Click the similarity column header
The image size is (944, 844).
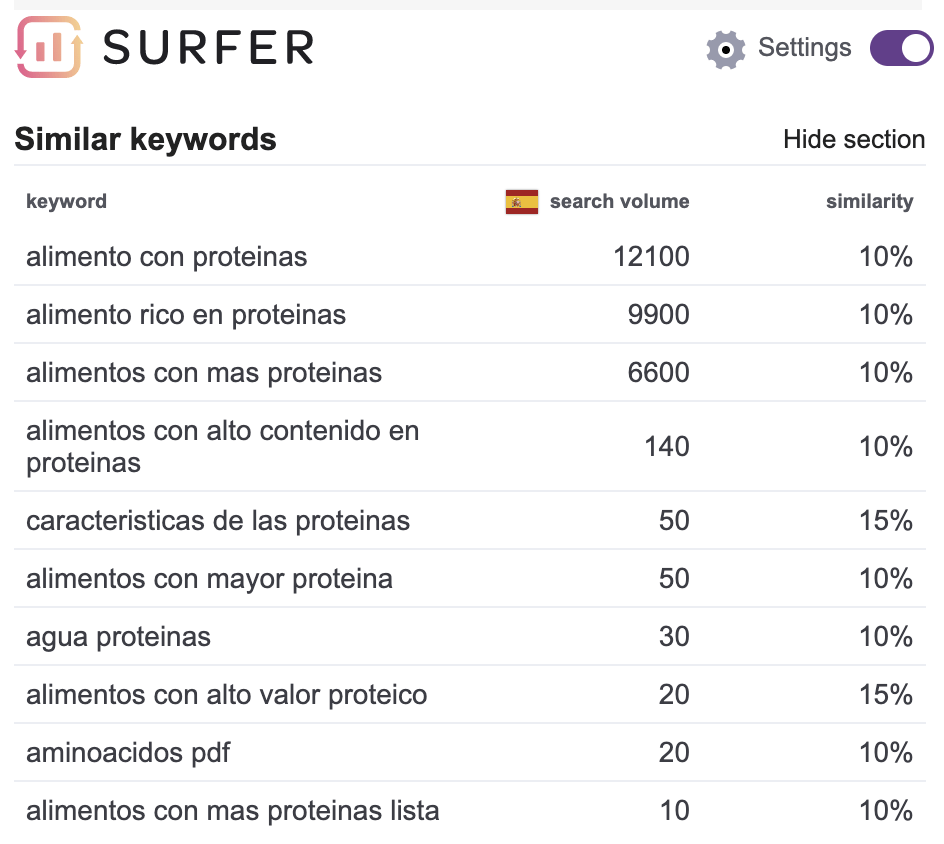pyautogui.click(x=869, y=202)
